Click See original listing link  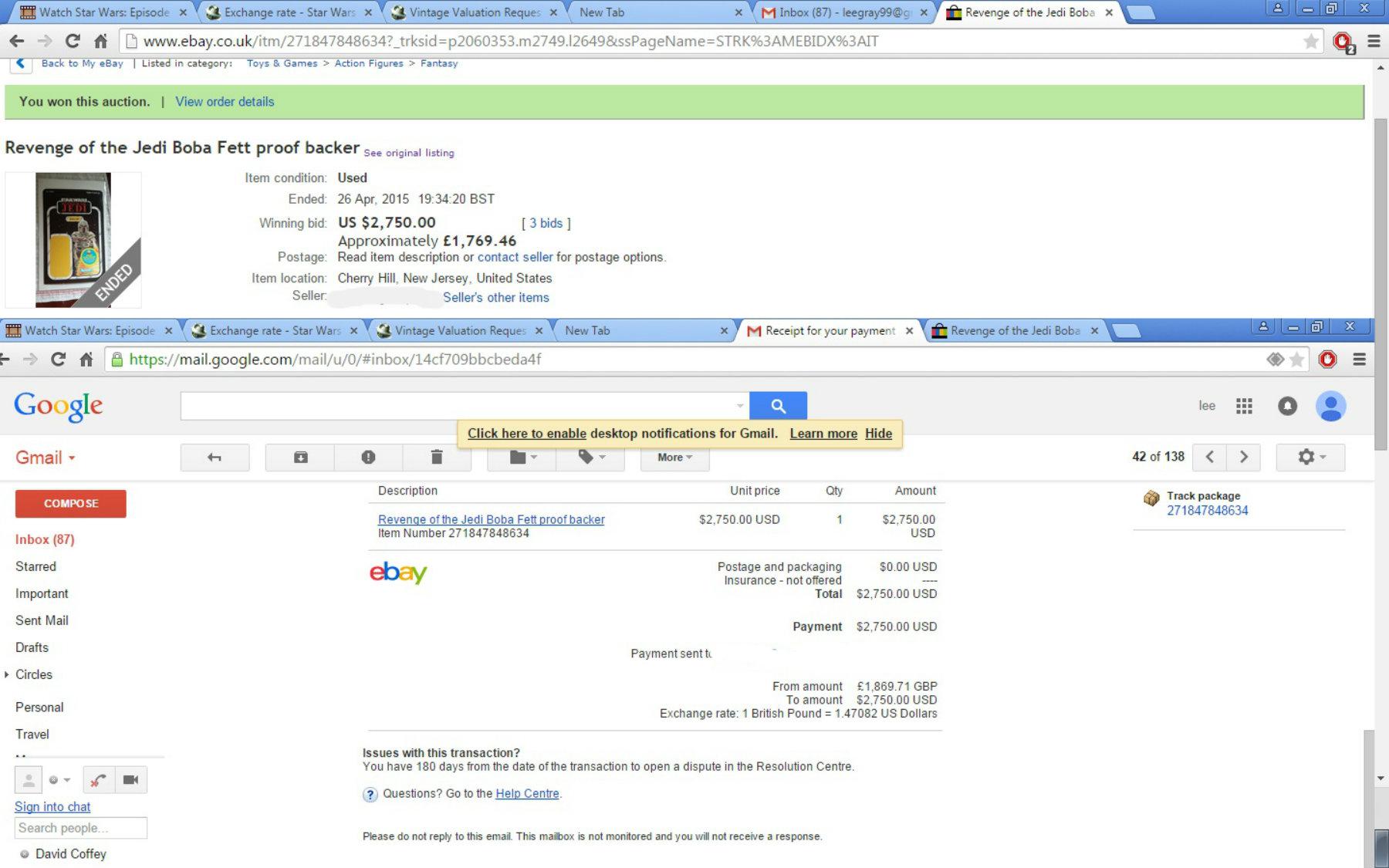(409, 153)
